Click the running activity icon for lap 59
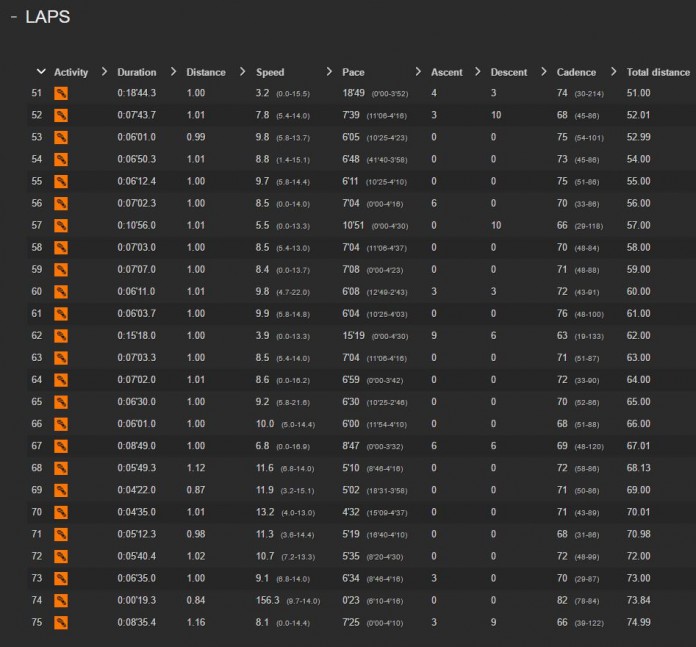 [61, 269]
